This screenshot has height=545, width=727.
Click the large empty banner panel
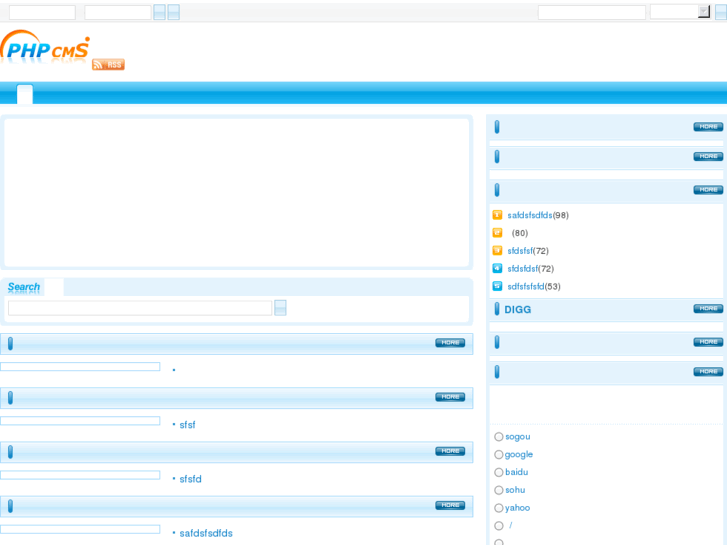(236, 192)
